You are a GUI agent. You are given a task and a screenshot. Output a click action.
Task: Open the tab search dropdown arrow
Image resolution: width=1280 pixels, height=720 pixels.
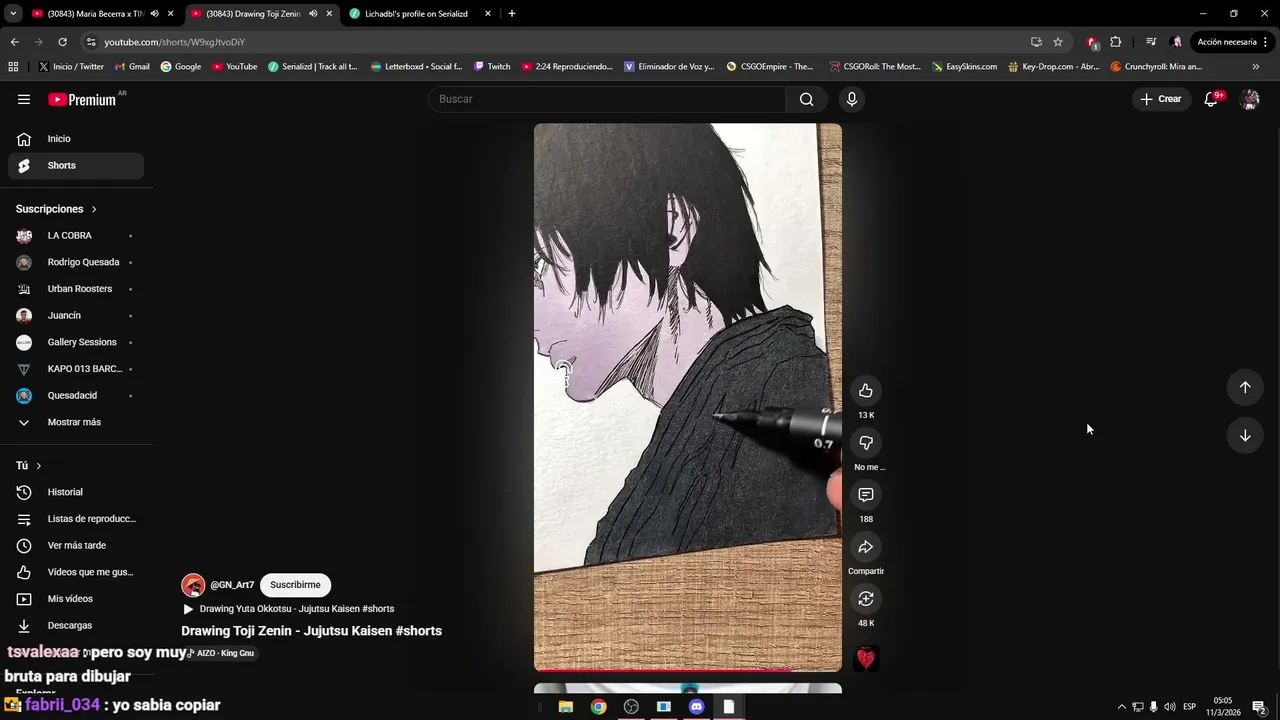pyautogui.click(x=12, y=14)
